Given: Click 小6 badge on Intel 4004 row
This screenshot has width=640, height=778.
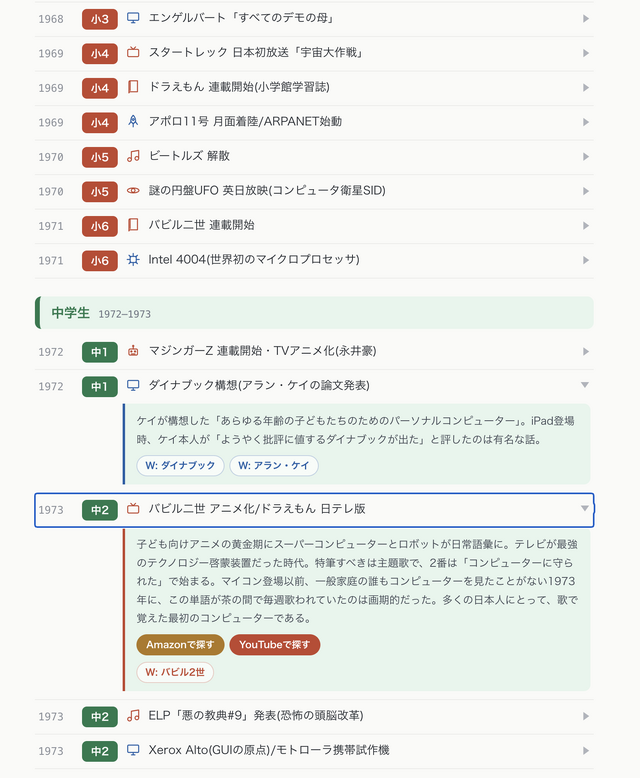Looking at the screenshot, I should coord(100,260).
